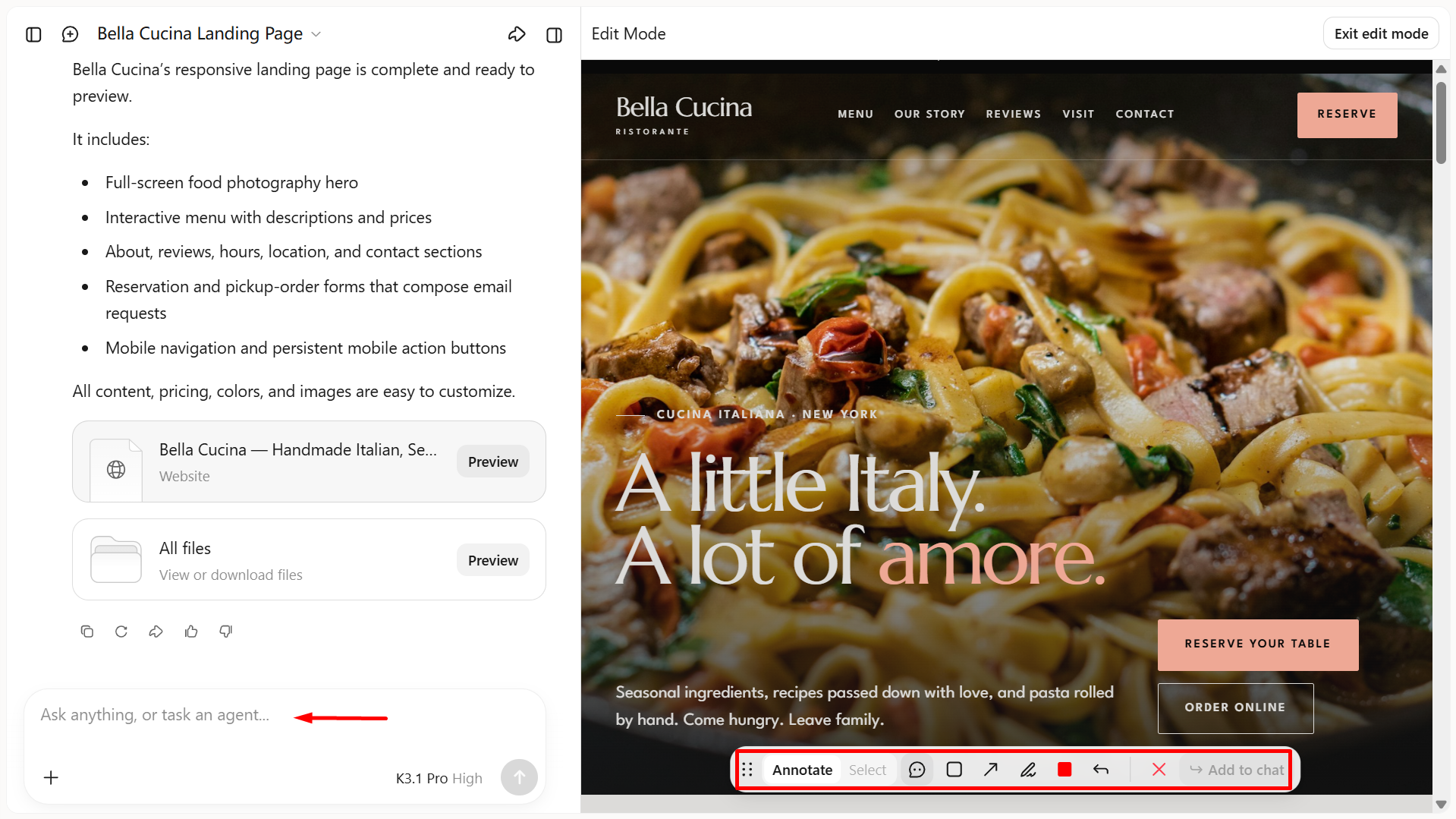The width and height of the screenshot is (1456, 819).
Task: Open the red annotation color swatch
Action: point(1064,770)
